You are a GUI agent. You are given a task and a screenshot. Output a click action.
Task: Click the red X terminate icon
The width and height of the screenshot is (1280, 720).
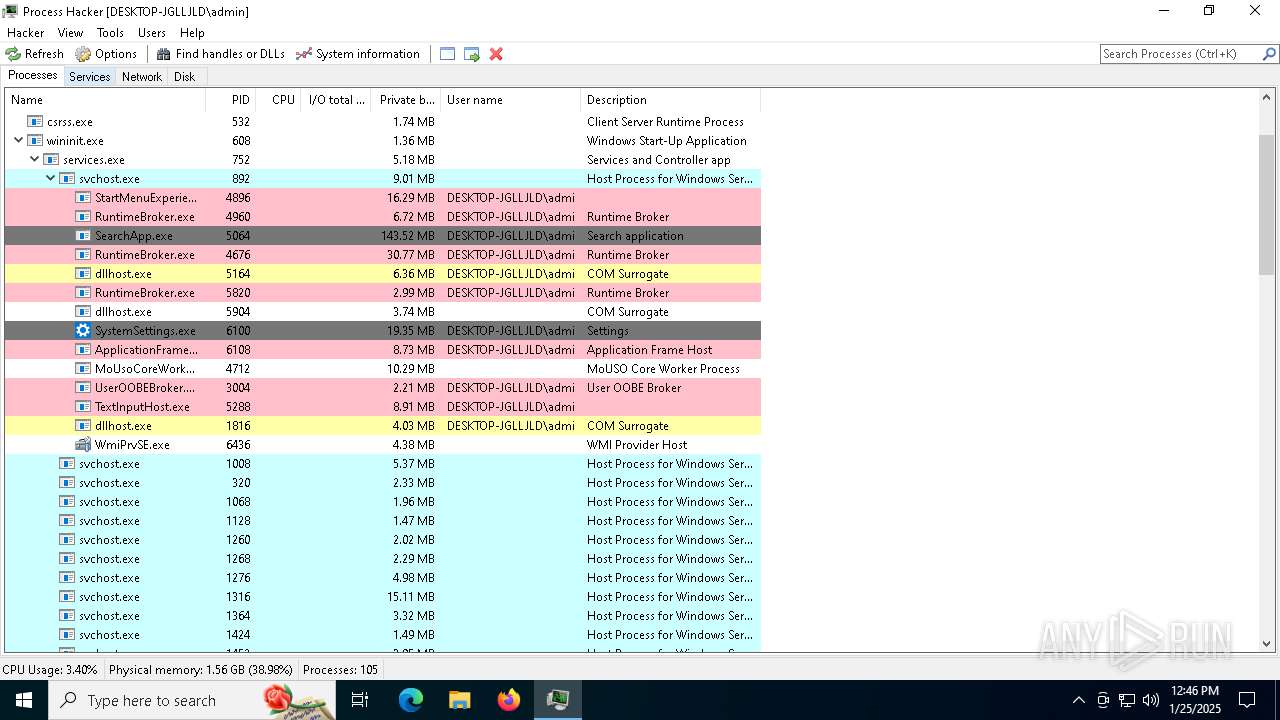tap(496, 54)
